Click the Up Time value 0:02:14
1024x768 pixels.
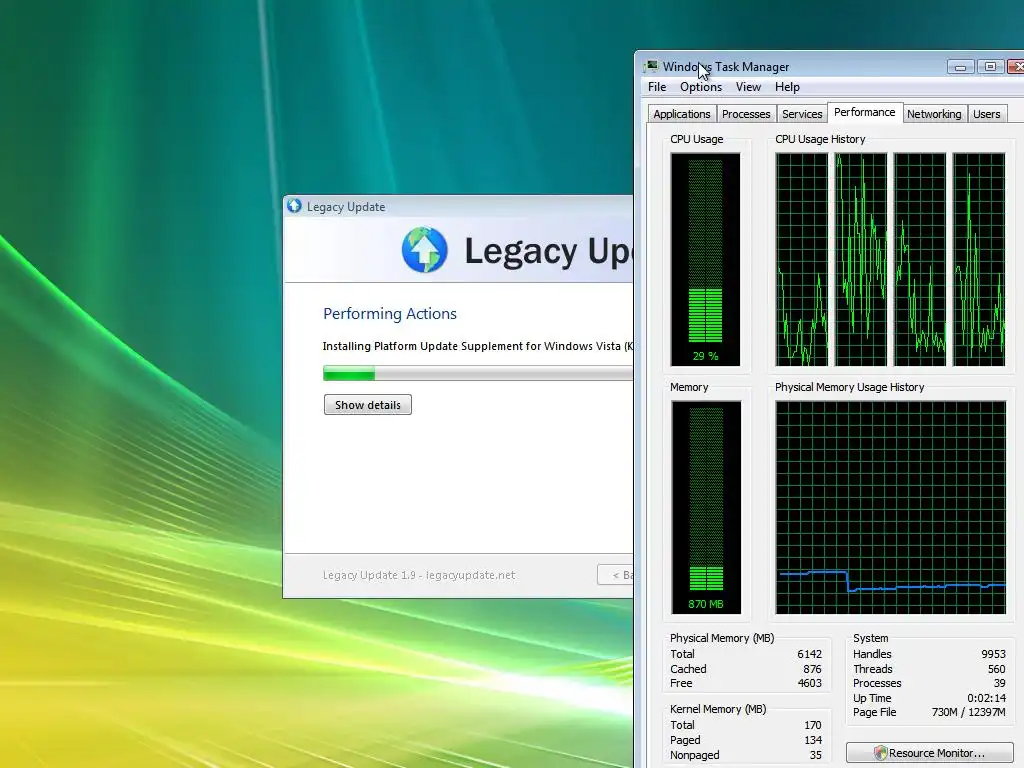[986, 698]
